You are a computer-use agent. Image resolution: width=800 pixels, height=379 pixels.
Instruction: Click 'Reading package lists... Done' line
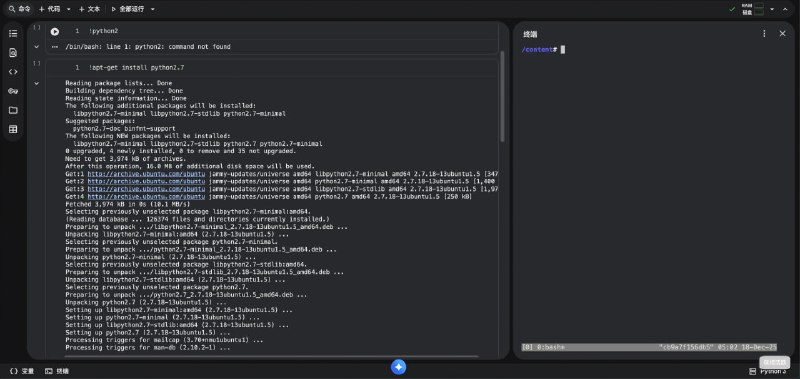119,83
